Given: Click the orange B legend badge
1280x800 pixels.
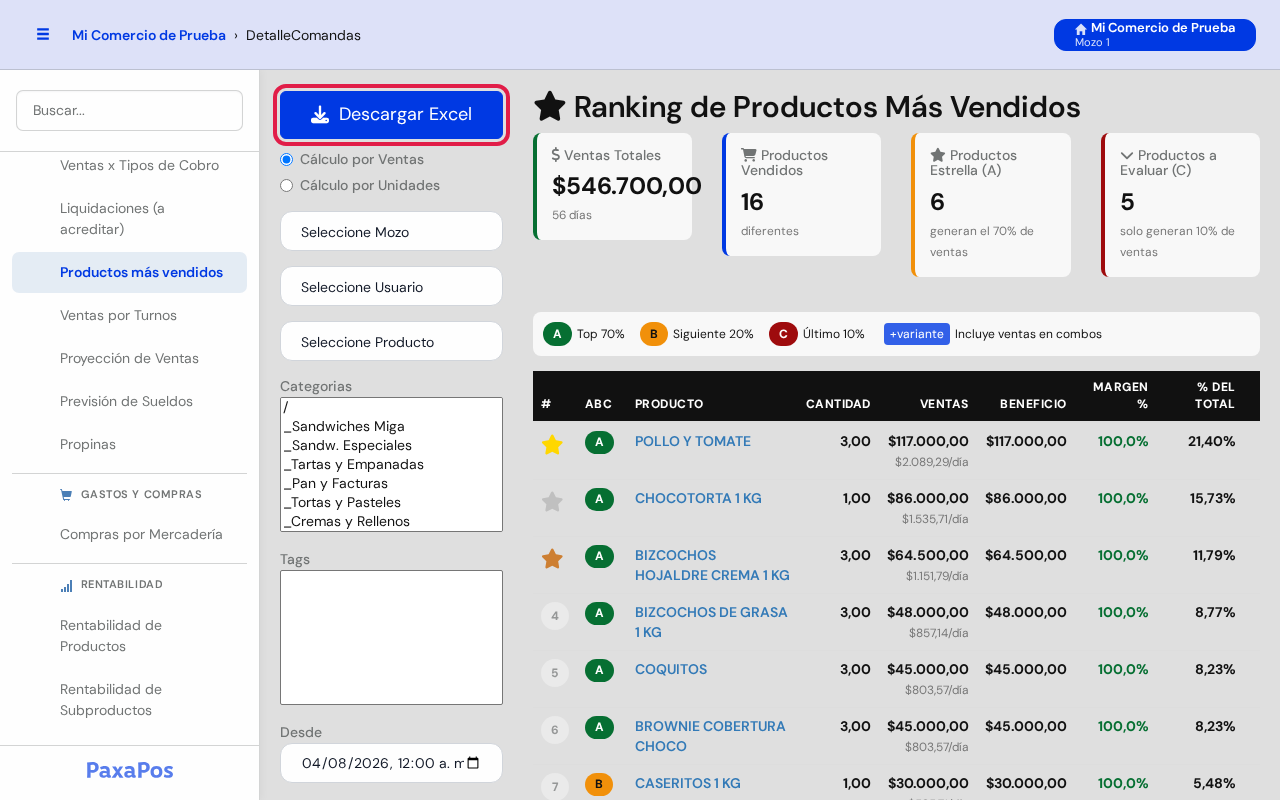Looking at the screenshot, I should click(653, 334).
